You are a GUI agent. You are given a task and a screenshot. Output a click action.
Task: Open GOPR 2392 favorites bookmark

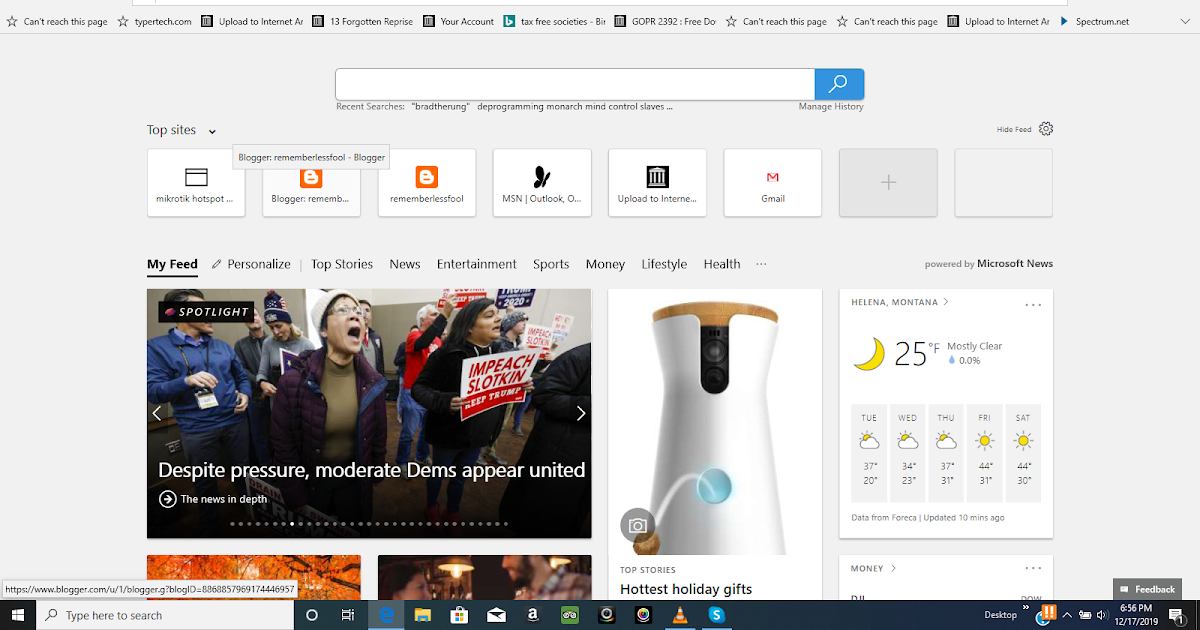click(x=665, y=21)
